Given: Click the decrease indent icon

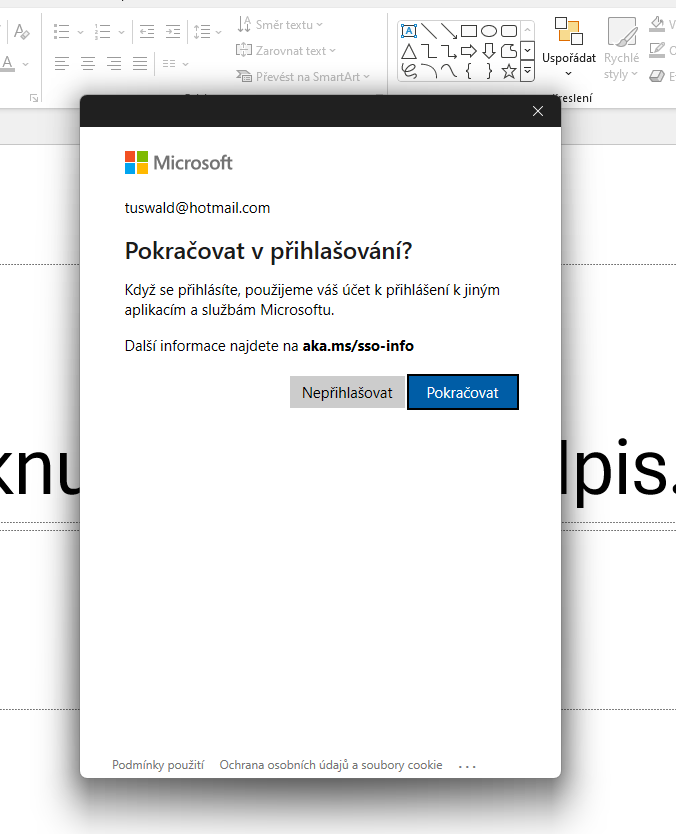Looking at the screenshot, I should pyautogui.click(x=147, y=32).
